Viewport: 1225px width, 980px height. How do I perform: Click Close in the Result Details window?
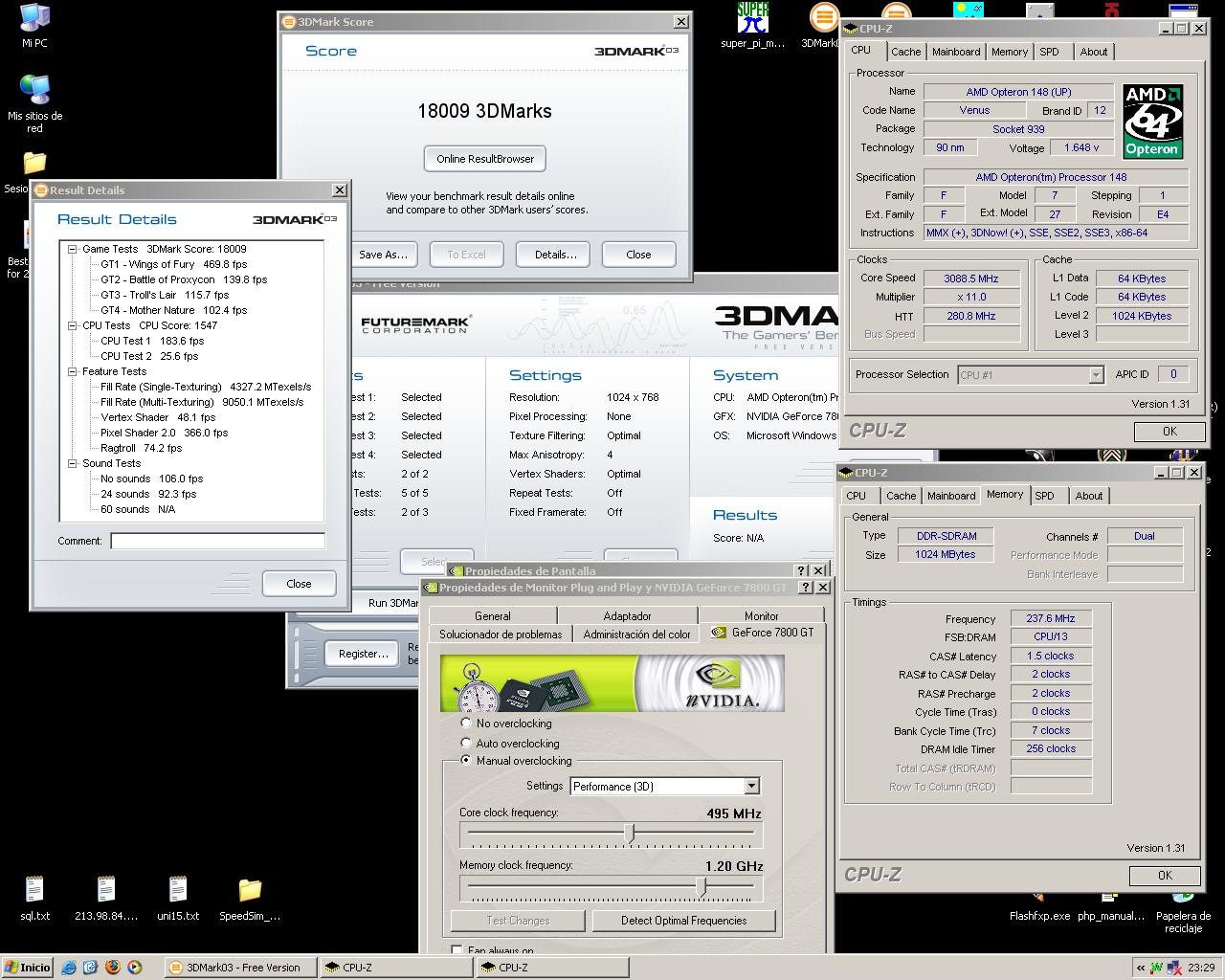[x=299, y=584]
